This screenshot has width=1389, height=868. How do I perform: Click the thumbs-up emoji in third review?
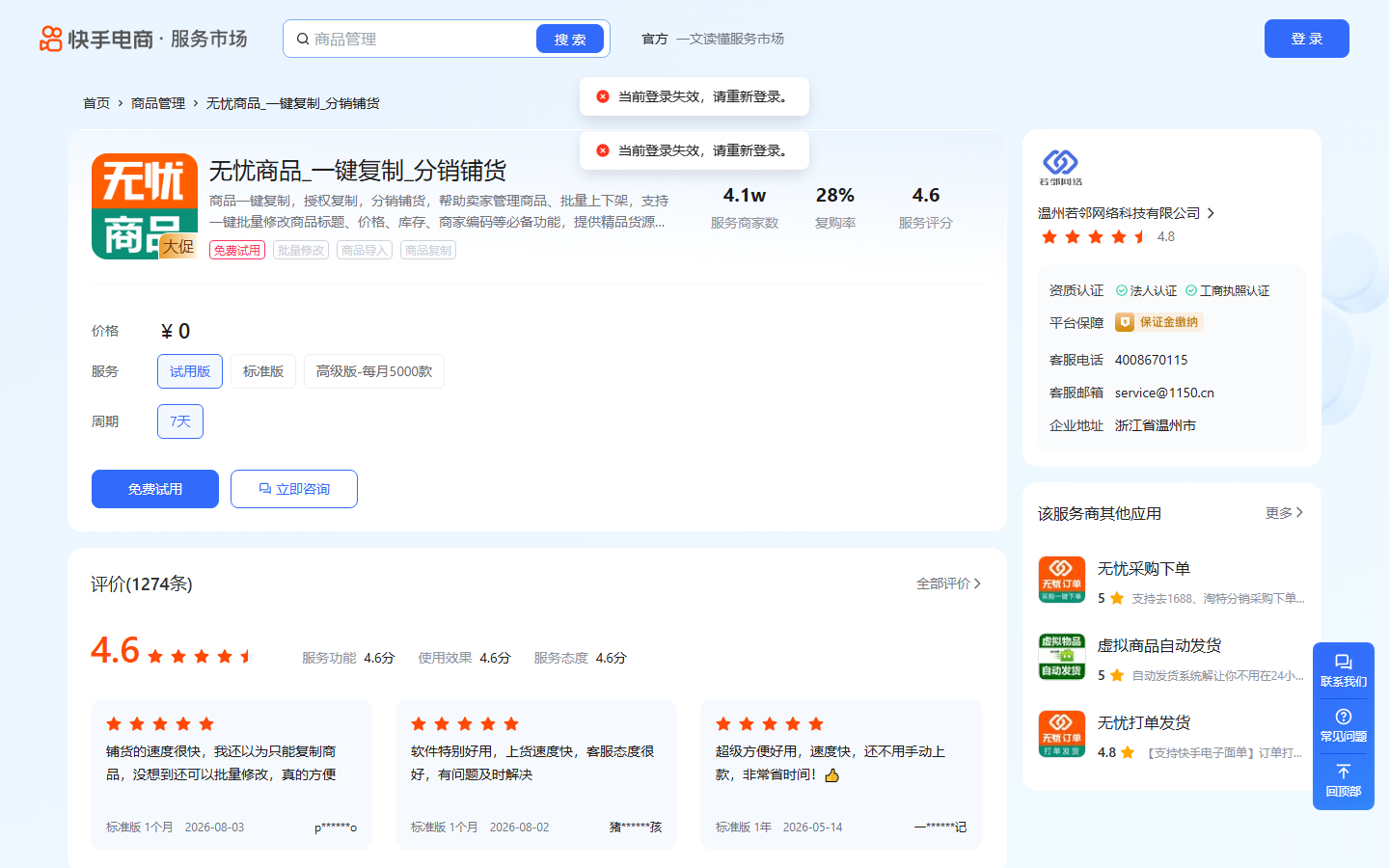click(x=831, y=774)
